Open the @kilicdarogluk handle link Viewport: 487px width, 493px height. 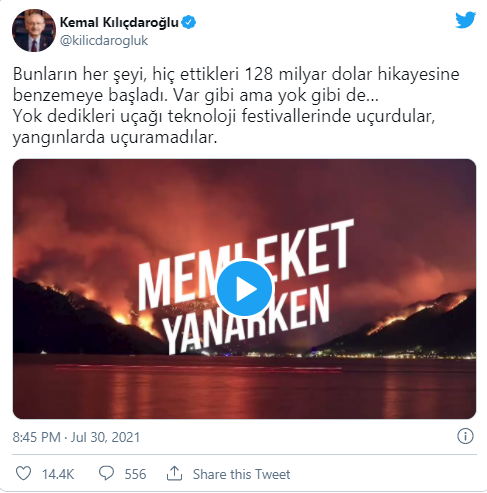pos(104,41)
